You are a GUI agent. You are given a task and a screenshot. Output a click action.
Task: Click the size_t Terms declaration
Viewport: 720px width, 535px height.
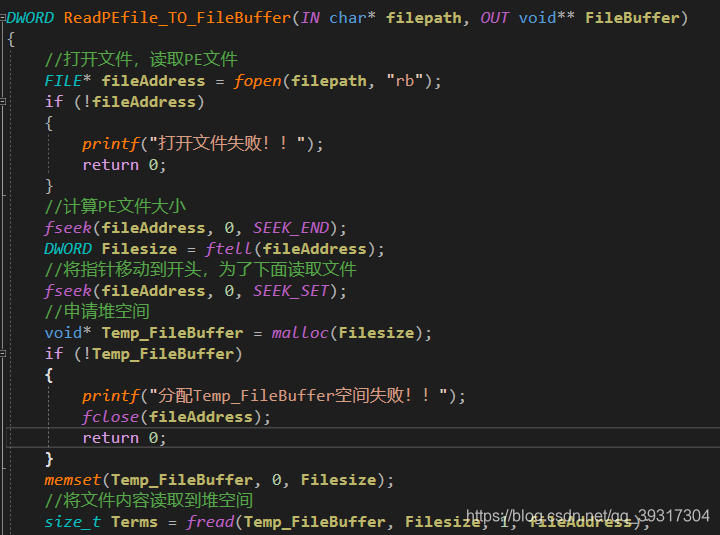tap(101, 522)
